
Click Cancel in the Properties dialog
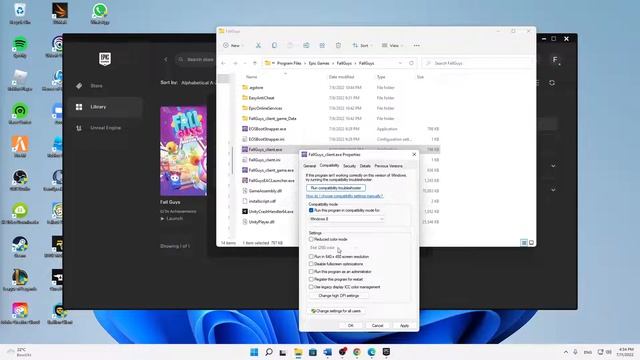point(377,326)
